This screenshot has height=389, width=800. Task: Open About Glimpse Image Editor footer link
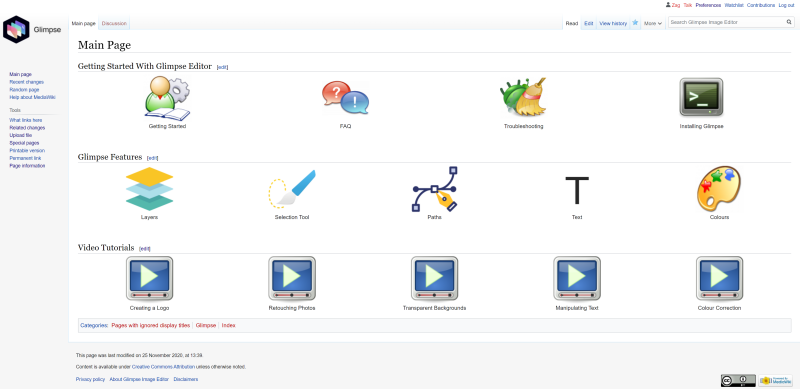(139, 379)
